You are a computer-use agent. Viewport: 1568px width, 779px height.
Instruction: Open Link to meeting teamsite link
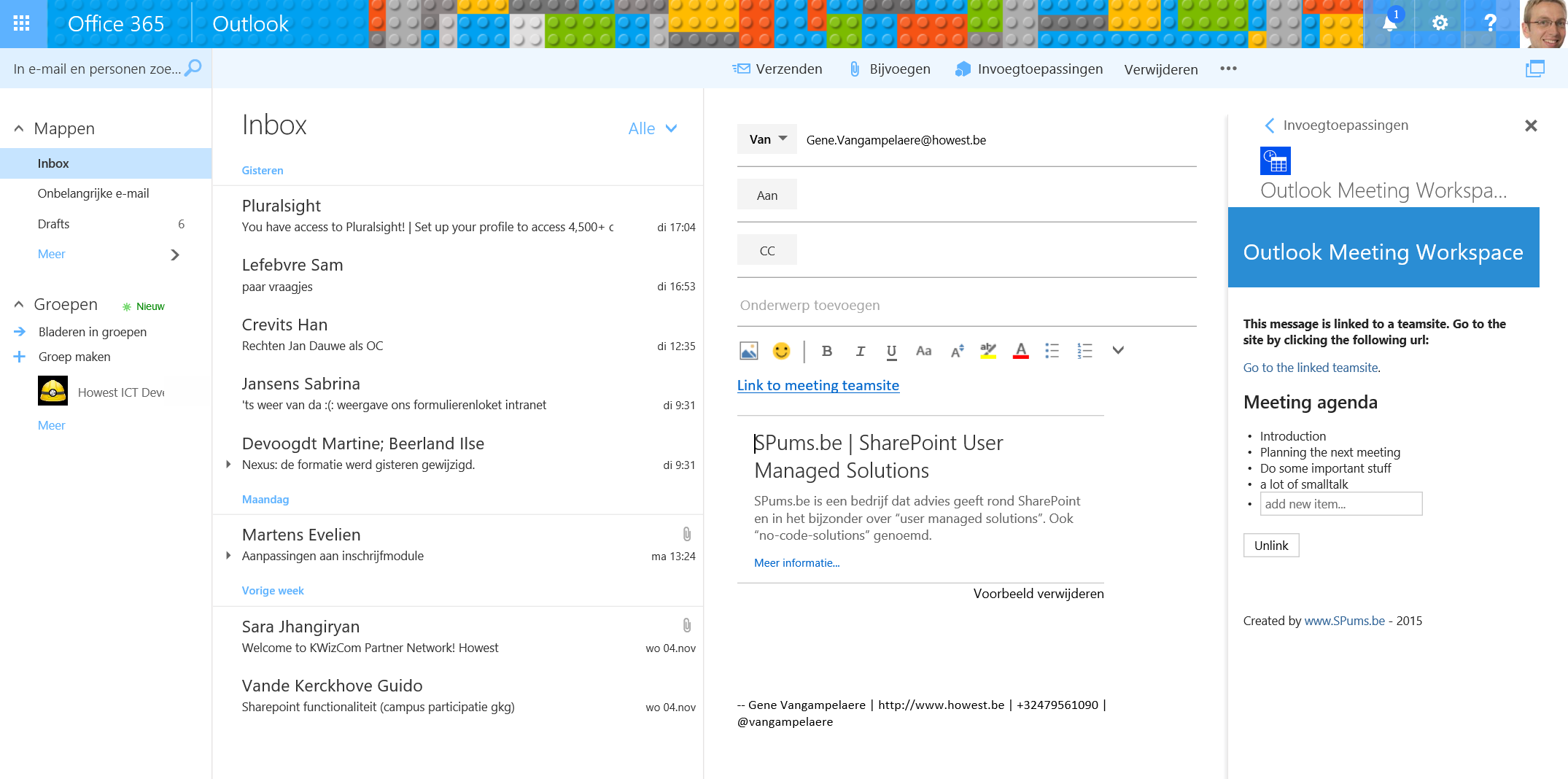[818, 385]
